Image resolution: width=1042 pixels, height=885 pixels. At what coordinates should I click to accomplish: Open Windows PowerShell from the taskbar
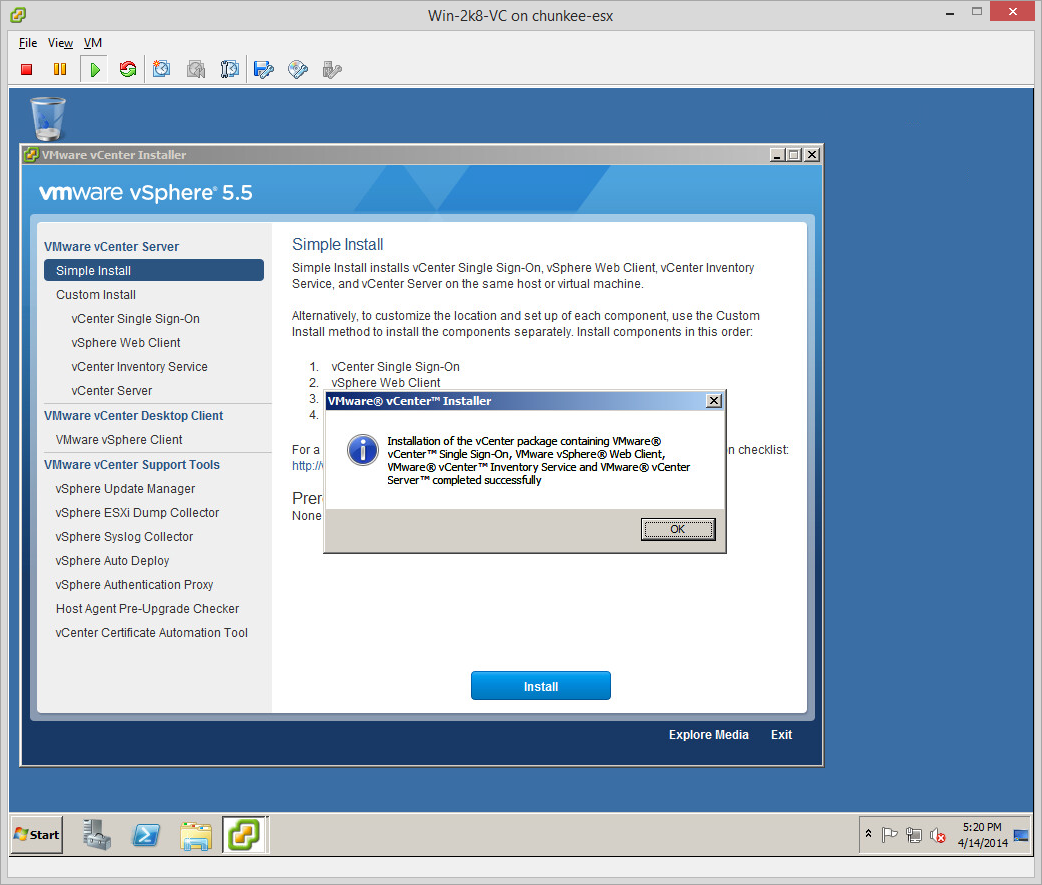(146, 834)
